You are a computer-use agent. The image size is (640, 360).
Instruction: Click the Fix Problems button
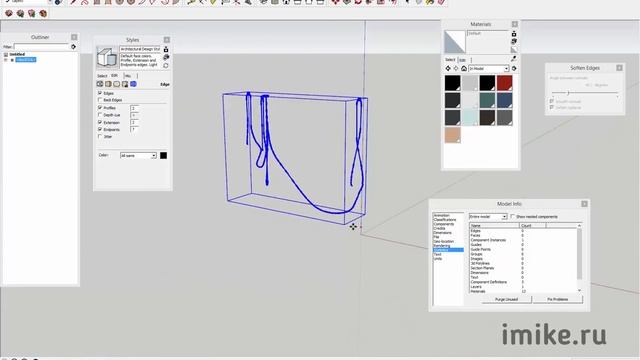(558, 300)
